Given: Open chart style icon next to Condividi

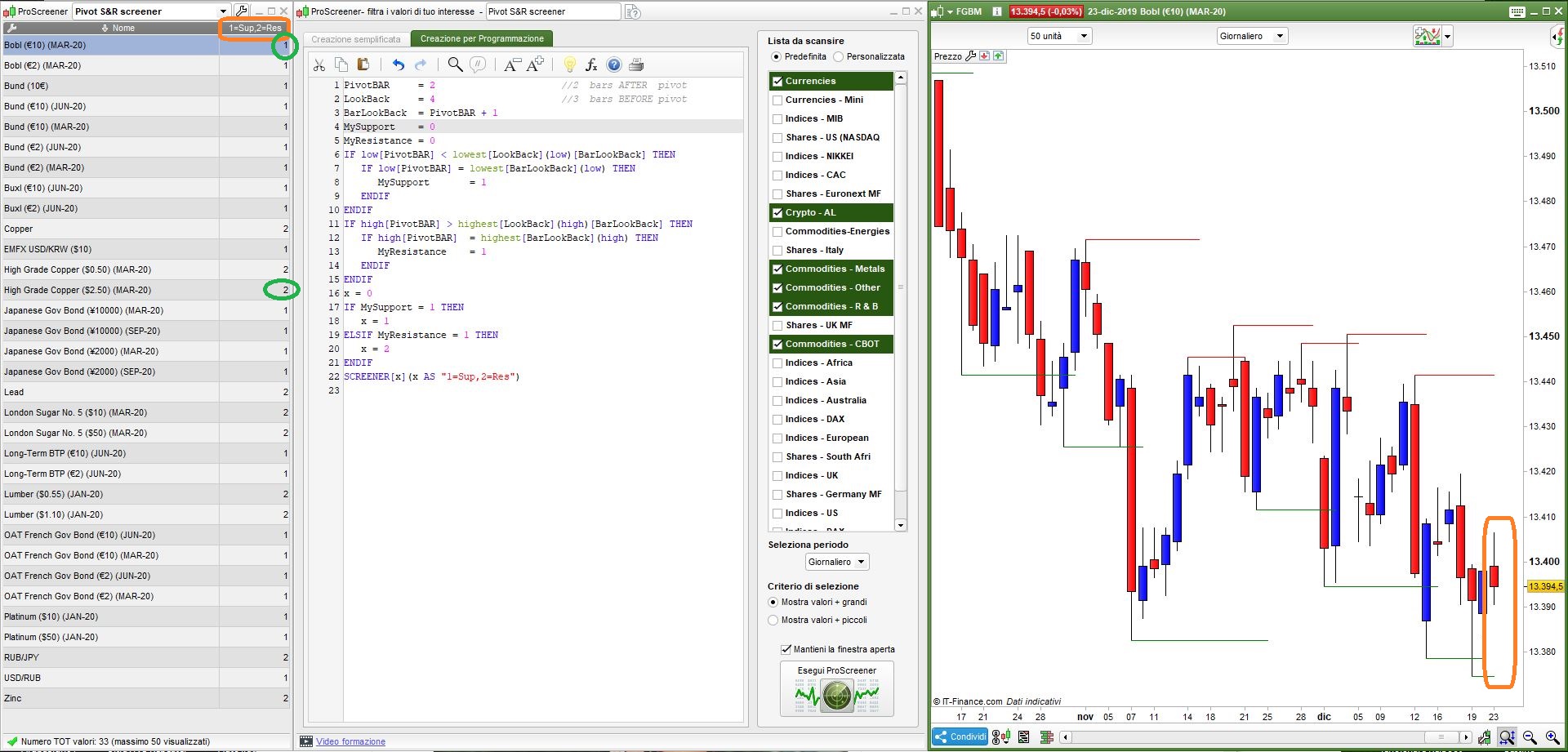Looking at the screenshot, I should (1001, 736).
